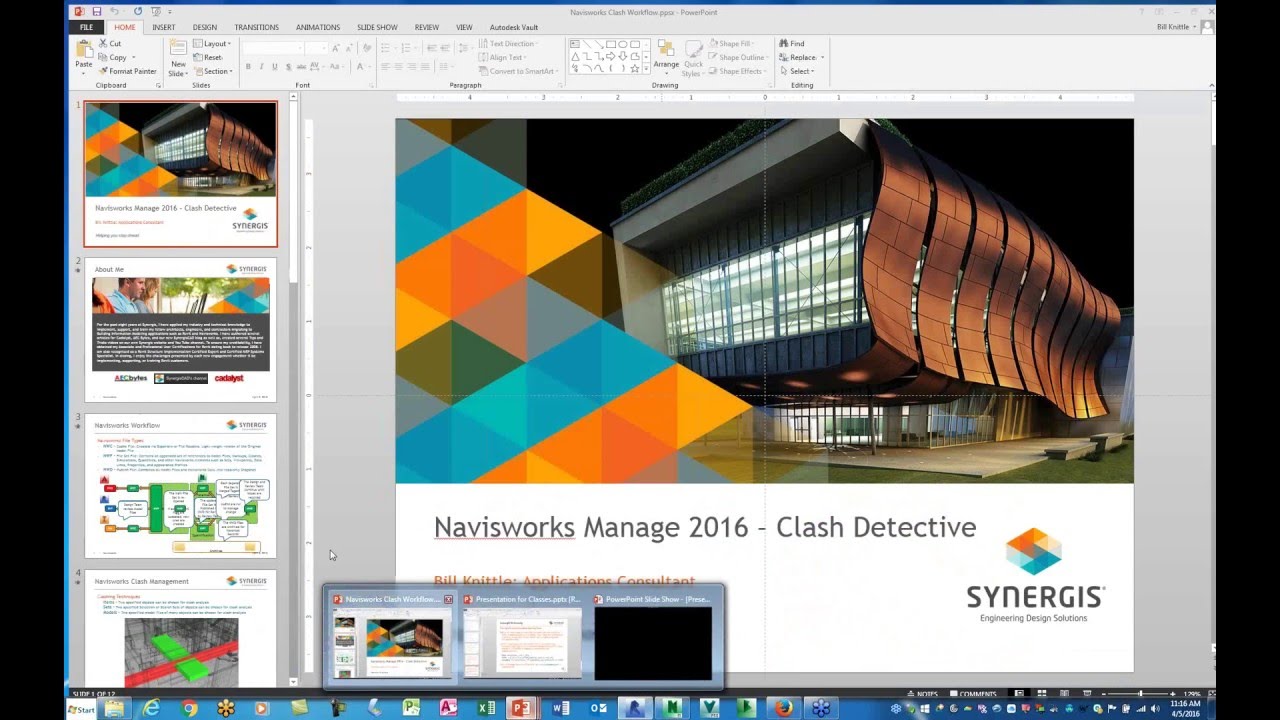Image resolution: width=1280 pixels, height=720 pixels.
Task: Decrease font size with the smaller A
Action: point(348,48)
